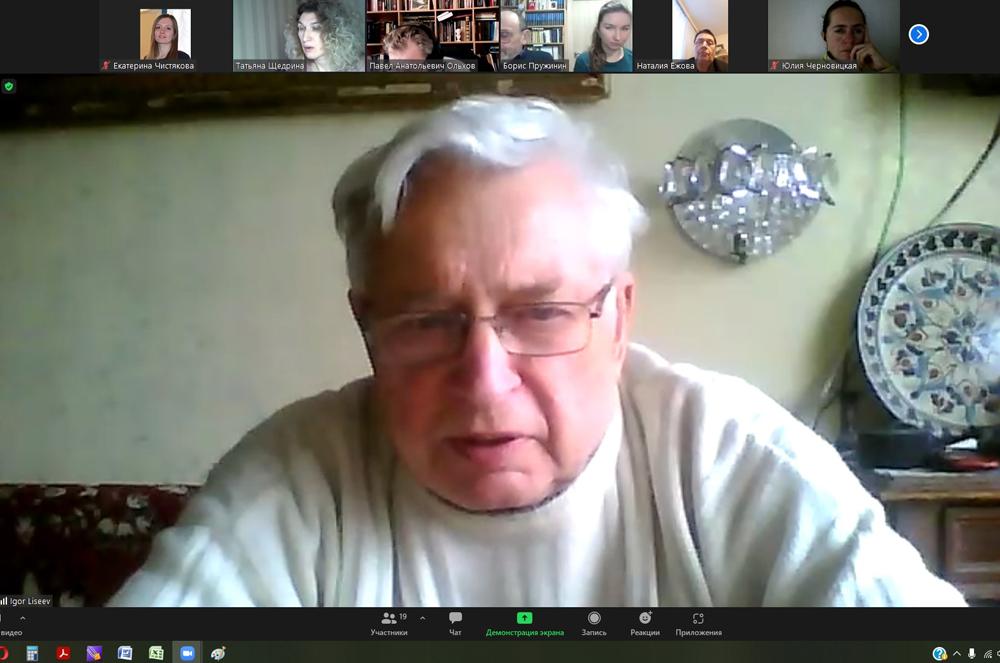The height and width of the screenshot is (663, 1000).
Task: Select Екатерина Чистякова video thumbnail
Action: [165, 36]
